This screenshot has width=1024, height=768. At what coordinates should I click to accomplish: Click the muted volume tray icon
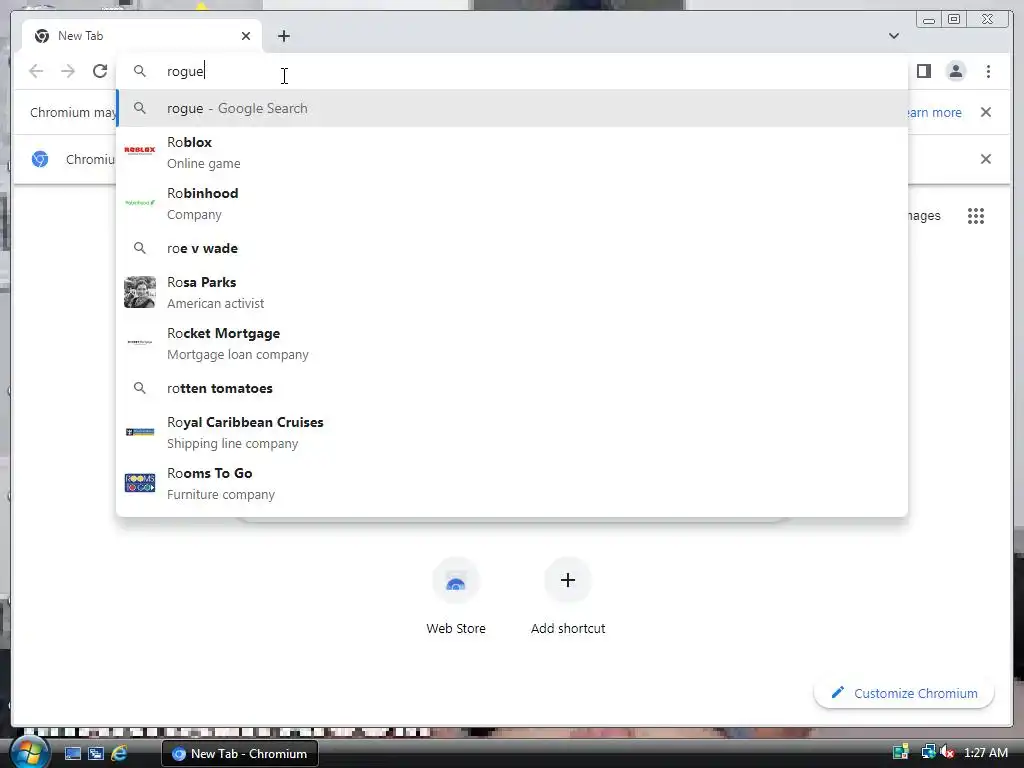pyautogui.click(x=948, y=752)
